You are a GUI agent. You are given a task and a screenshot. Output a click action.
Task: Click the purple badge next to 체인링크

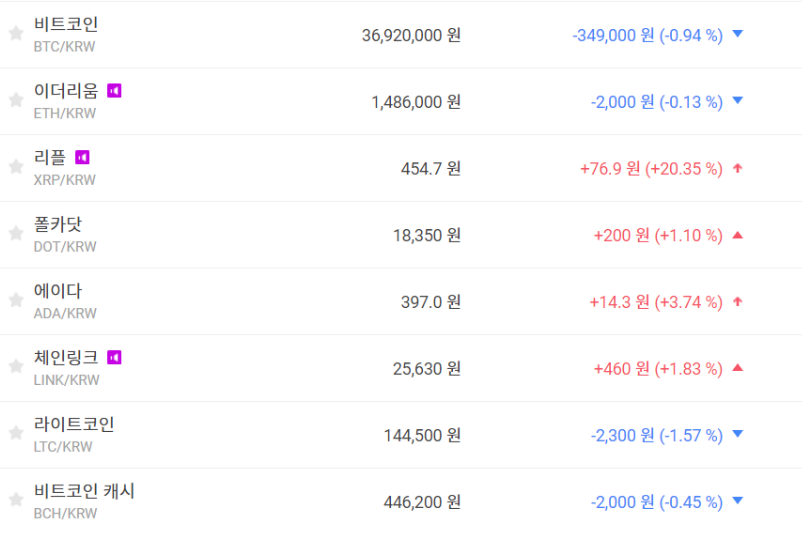tap(114, 357)
